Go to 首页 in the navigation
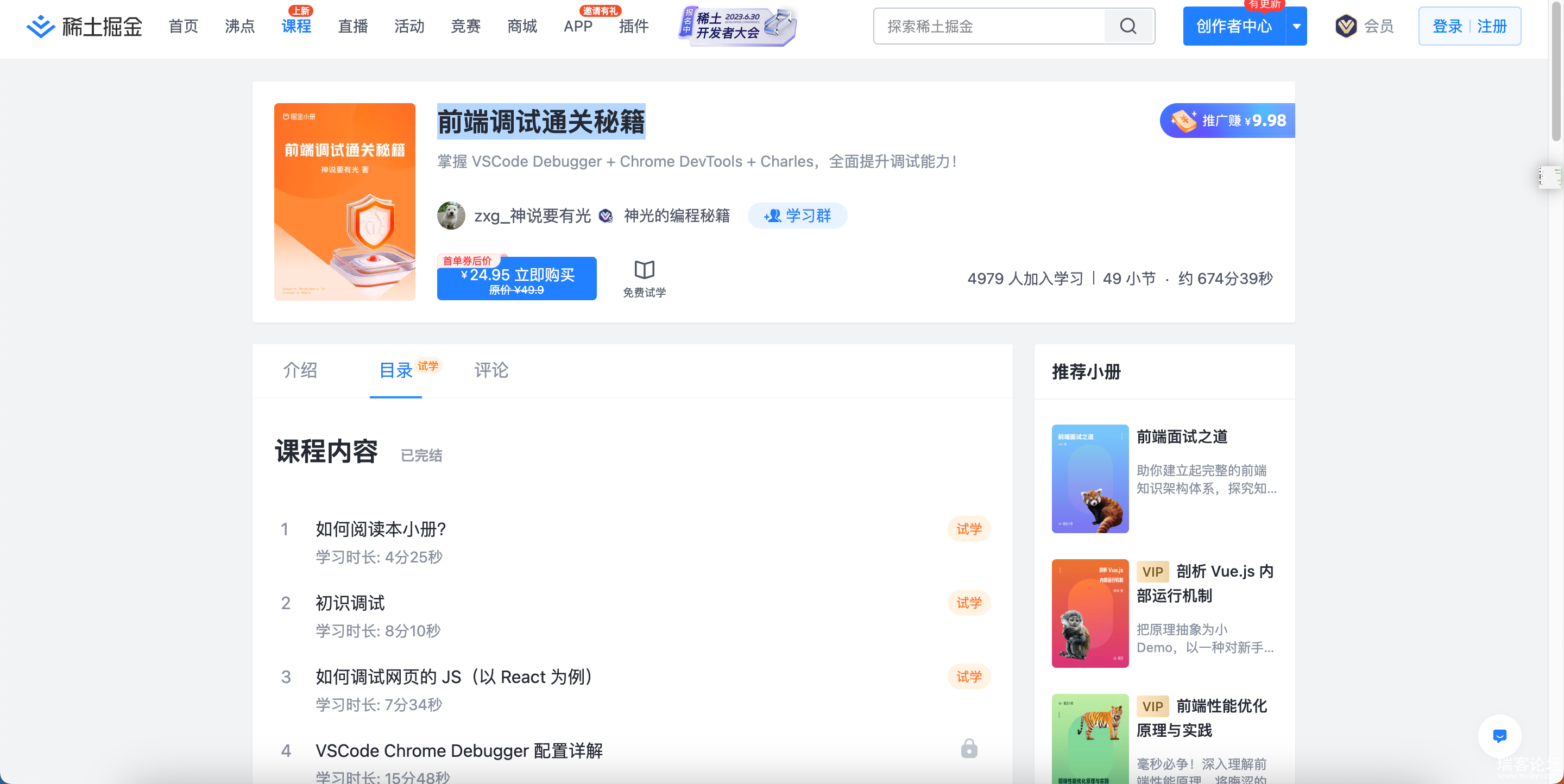 [x=184, y=26]
